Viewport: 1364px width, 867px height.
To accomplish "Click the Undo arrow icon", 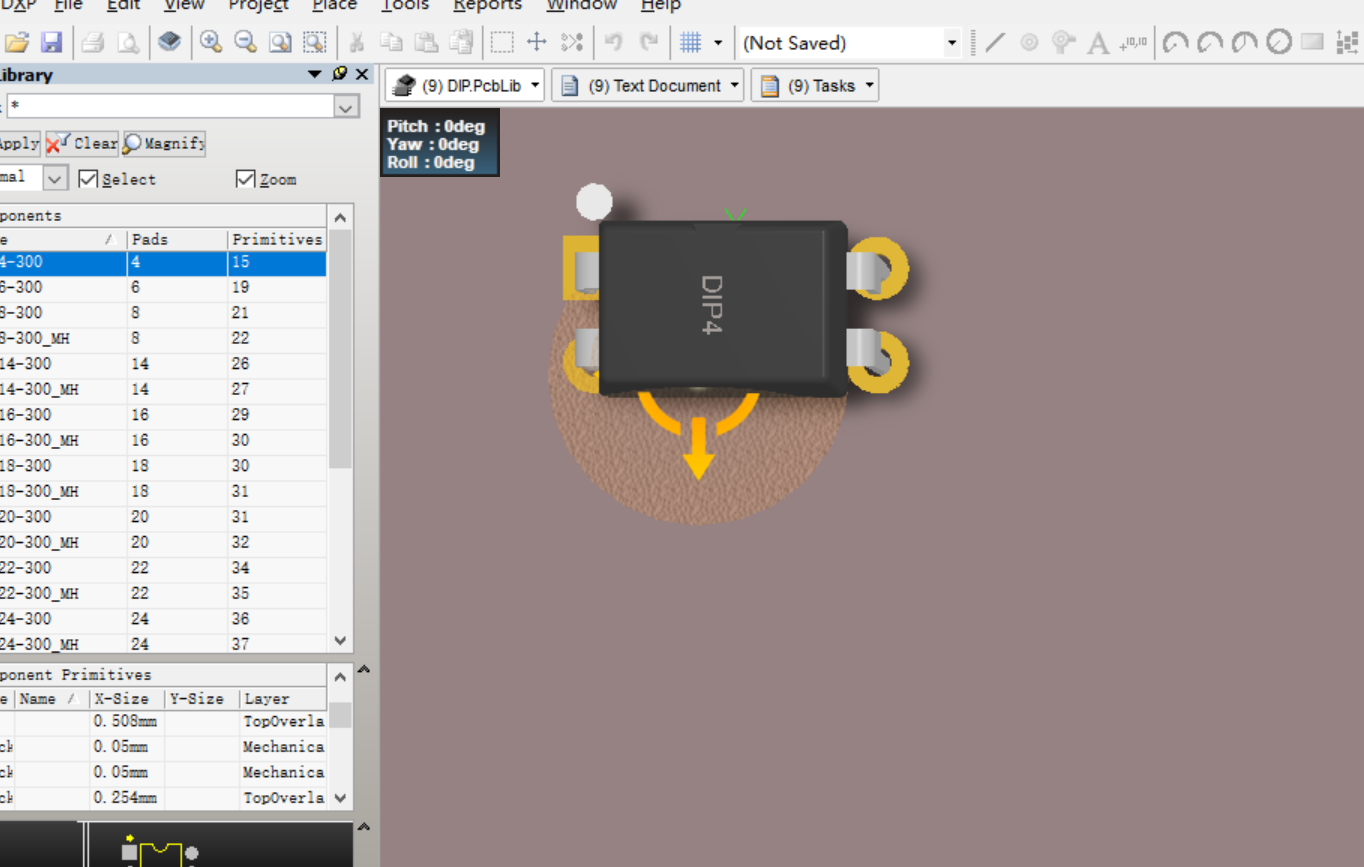I will coord(614,42).
